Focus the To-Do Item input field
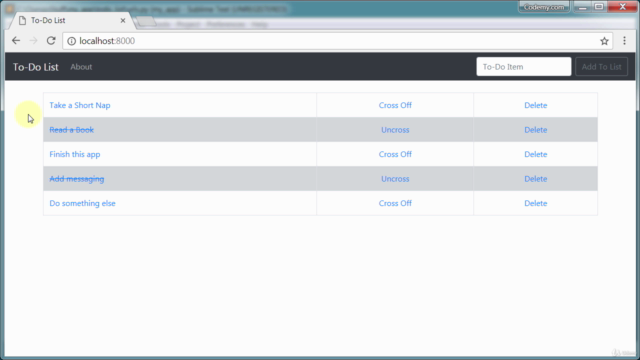 tap(524, 67)
